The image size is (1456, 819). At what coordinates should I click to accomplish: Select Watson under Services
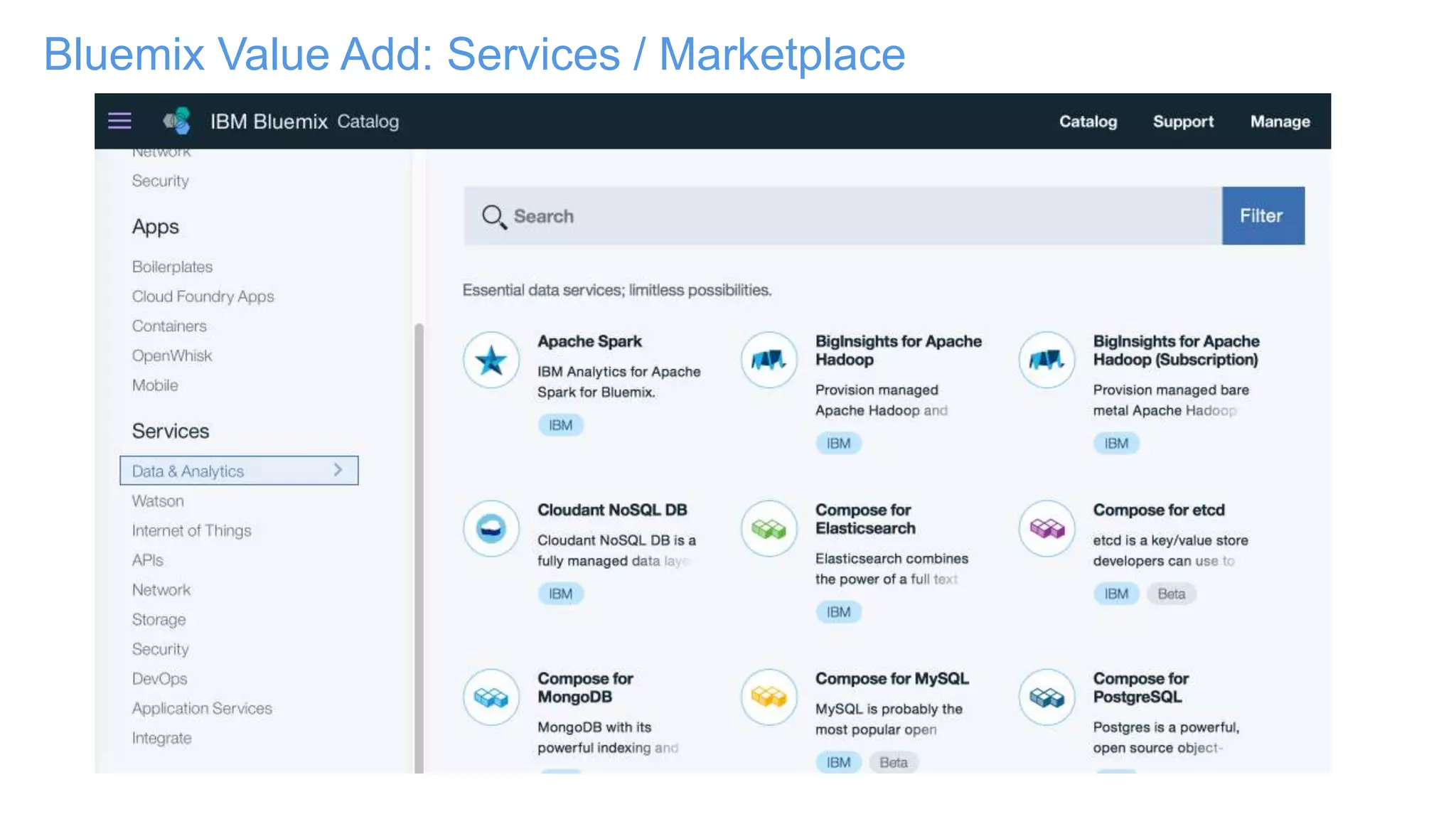tap(158, 501)
